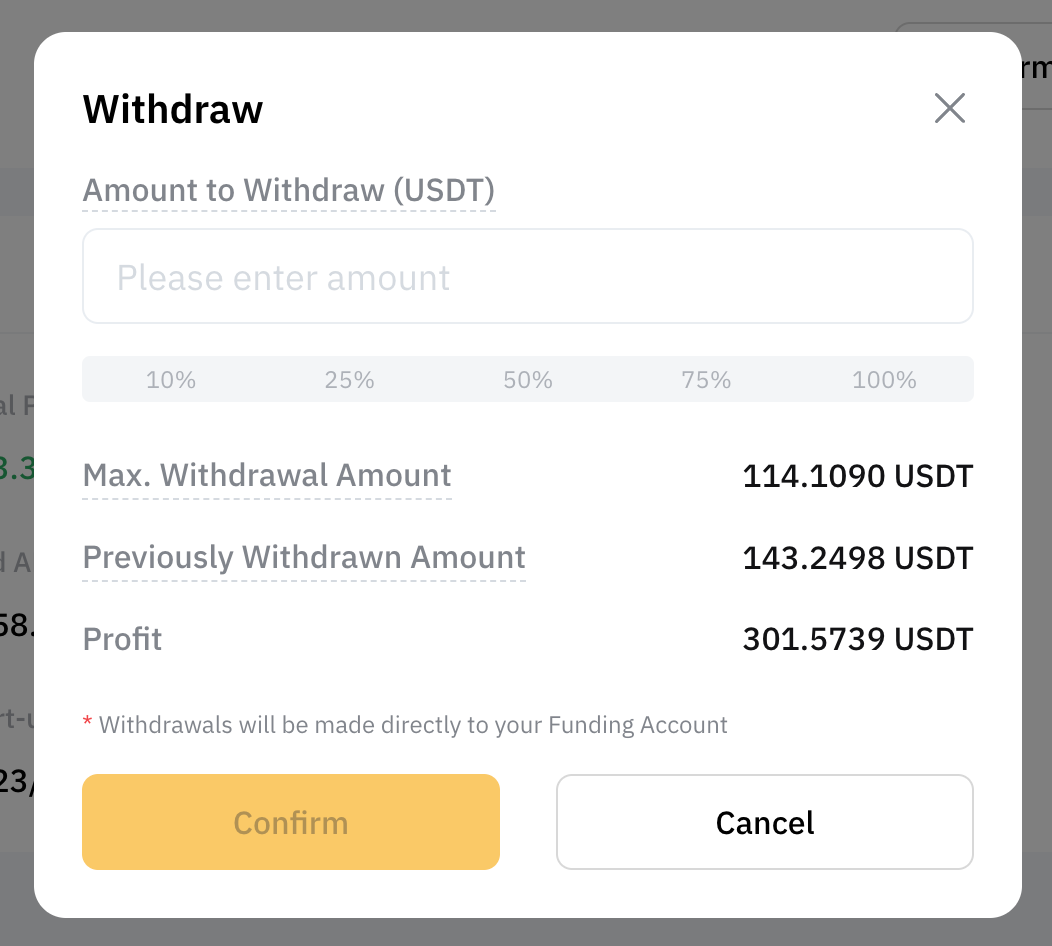Viewport: 1052px width, 946px height.
Task: Click the 301.5739 USDT profit value
Action: tap(857, 640)
